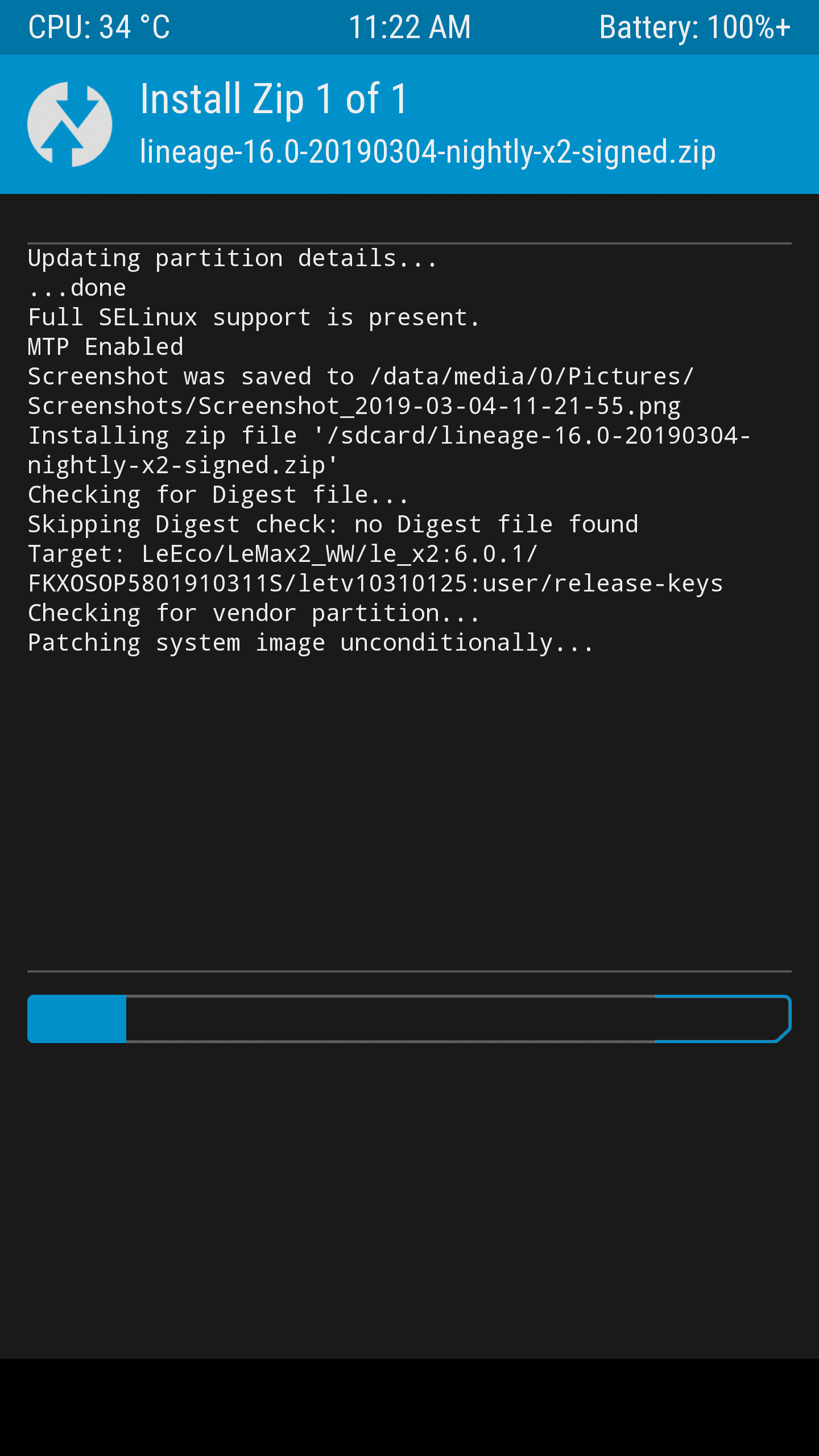
Task: Tap the lineage-16.0 zip filename subtitle
Action: (x=428, y=152)
